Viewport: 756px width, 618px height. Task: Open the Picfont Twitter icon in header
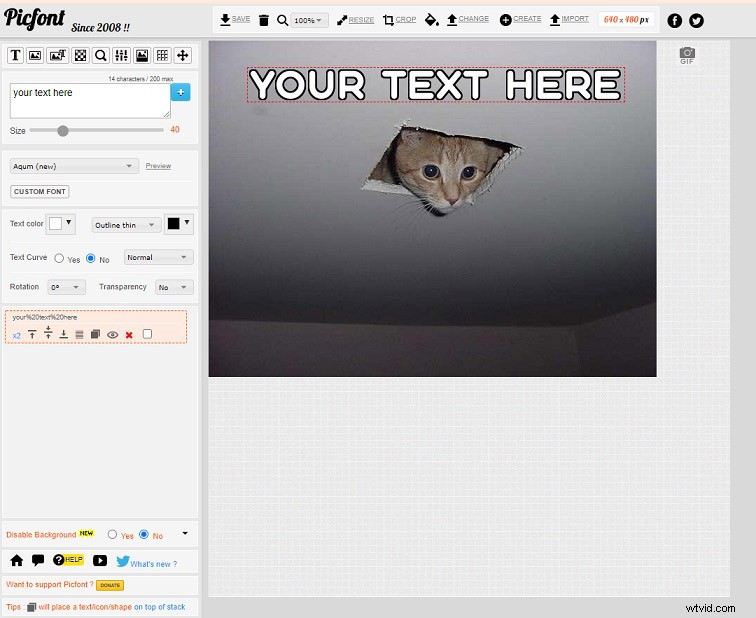[x=696, y=20]
